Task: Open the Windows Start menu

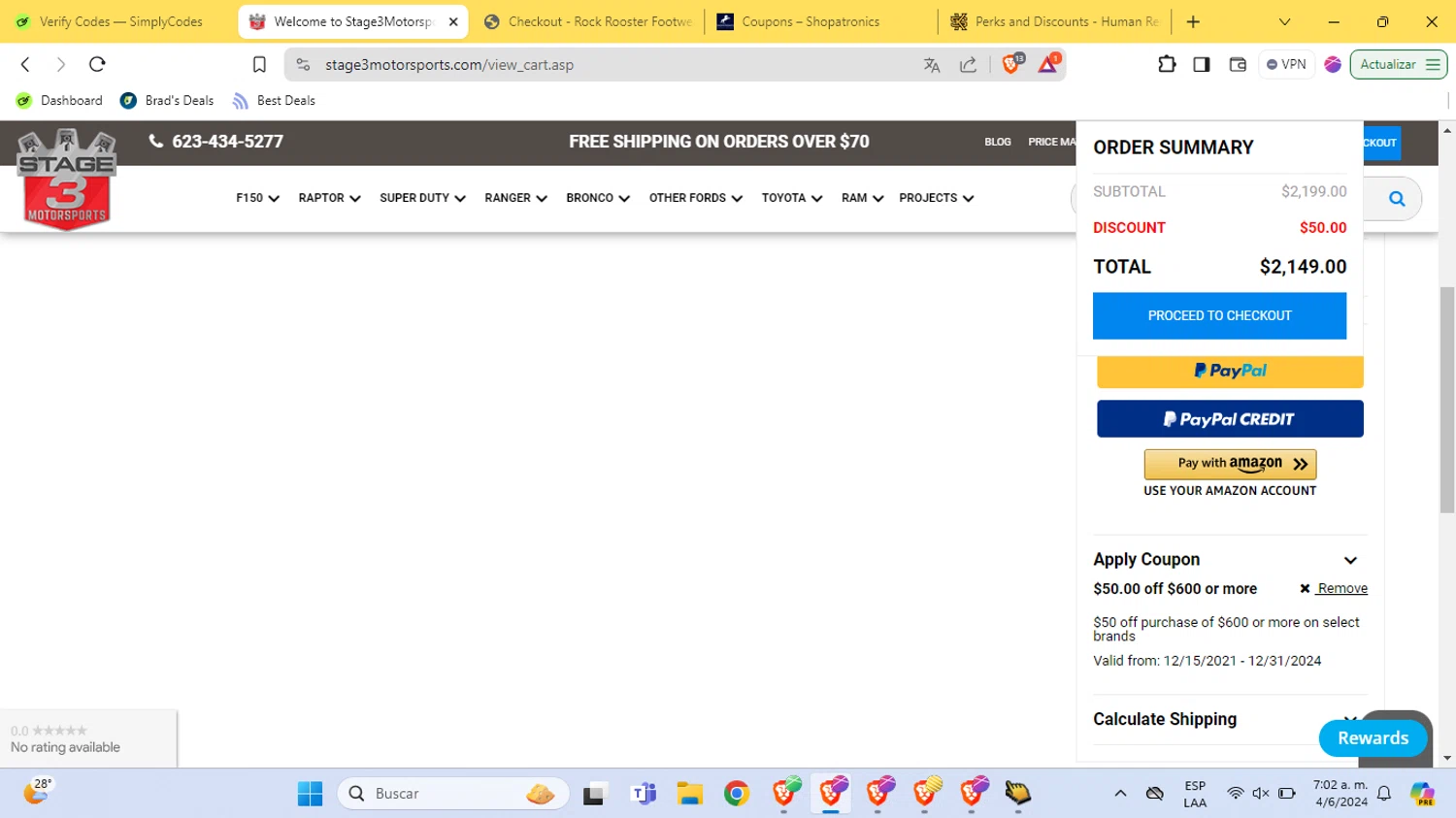Action: [x=310, y=794]
